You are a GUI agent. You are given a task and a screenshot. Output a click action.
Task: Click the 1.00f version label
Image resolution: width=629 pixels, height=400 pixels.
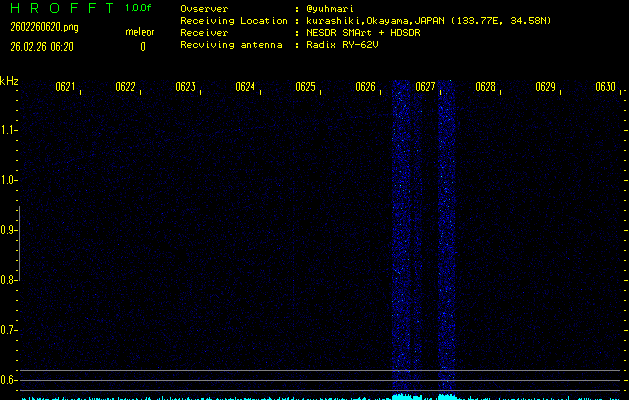point(139,8)
